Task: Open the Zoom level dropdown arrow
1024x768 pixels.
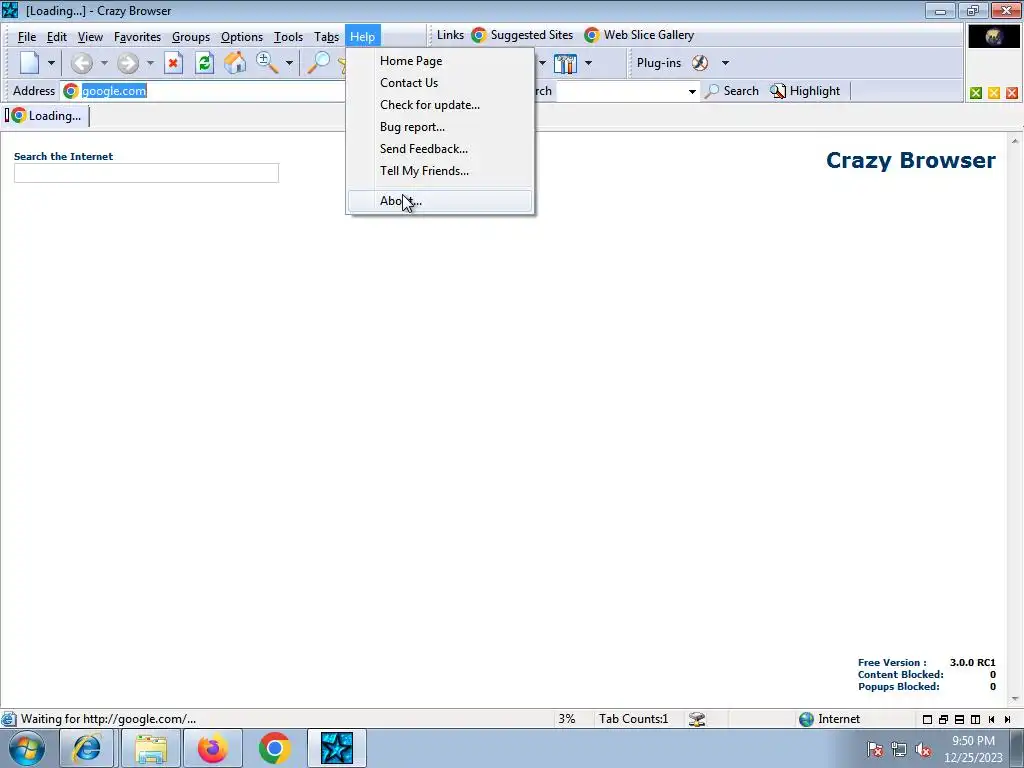Action: [289, 63]
